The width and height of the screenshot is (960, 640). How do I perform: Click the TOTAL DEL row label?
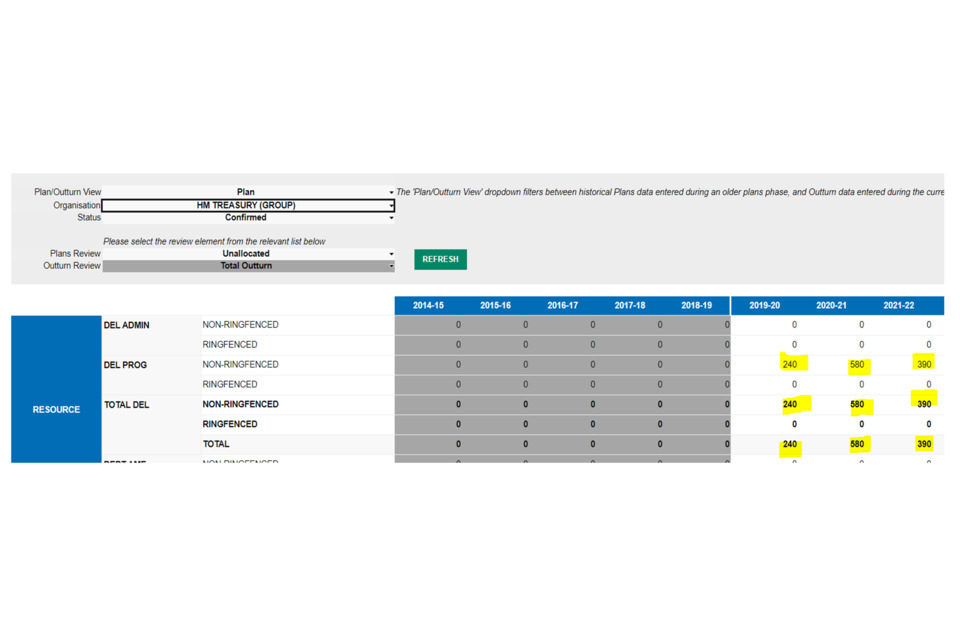pos(127,405)
